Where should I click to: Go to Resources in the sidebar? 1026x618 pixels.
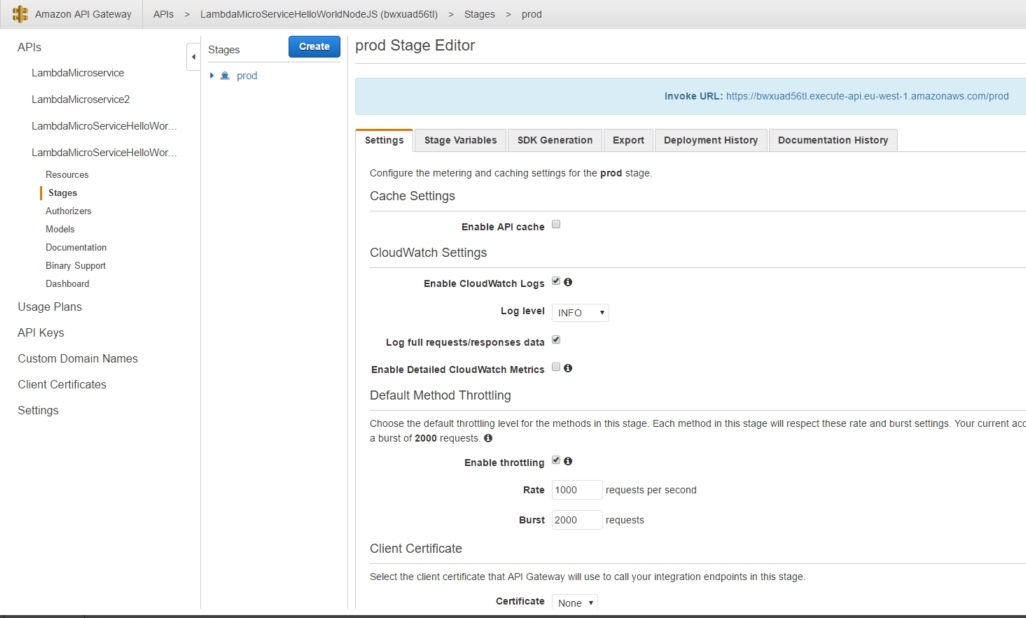coord(67,175)
